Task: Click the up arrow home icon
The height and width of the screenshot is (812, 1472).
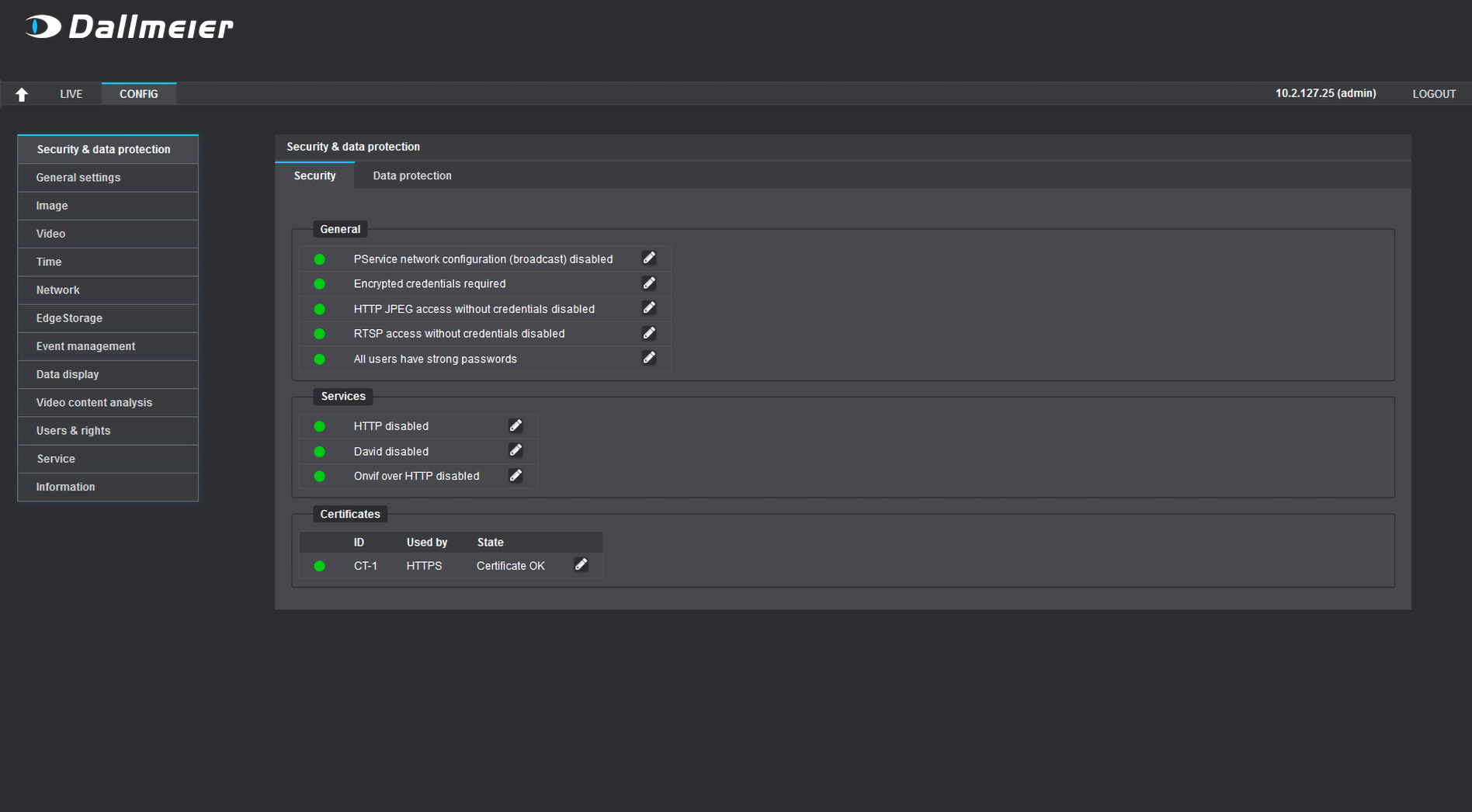Action: pyautogui.click(x=22, y=94)
